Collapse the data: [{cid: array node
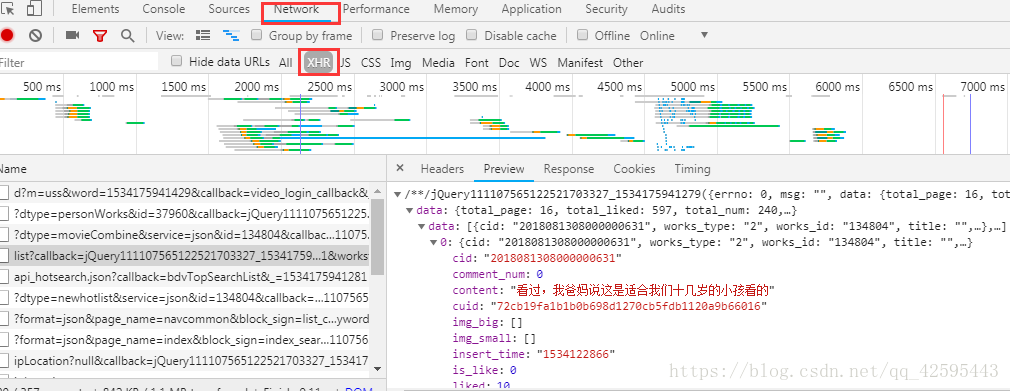 (422, 227)
